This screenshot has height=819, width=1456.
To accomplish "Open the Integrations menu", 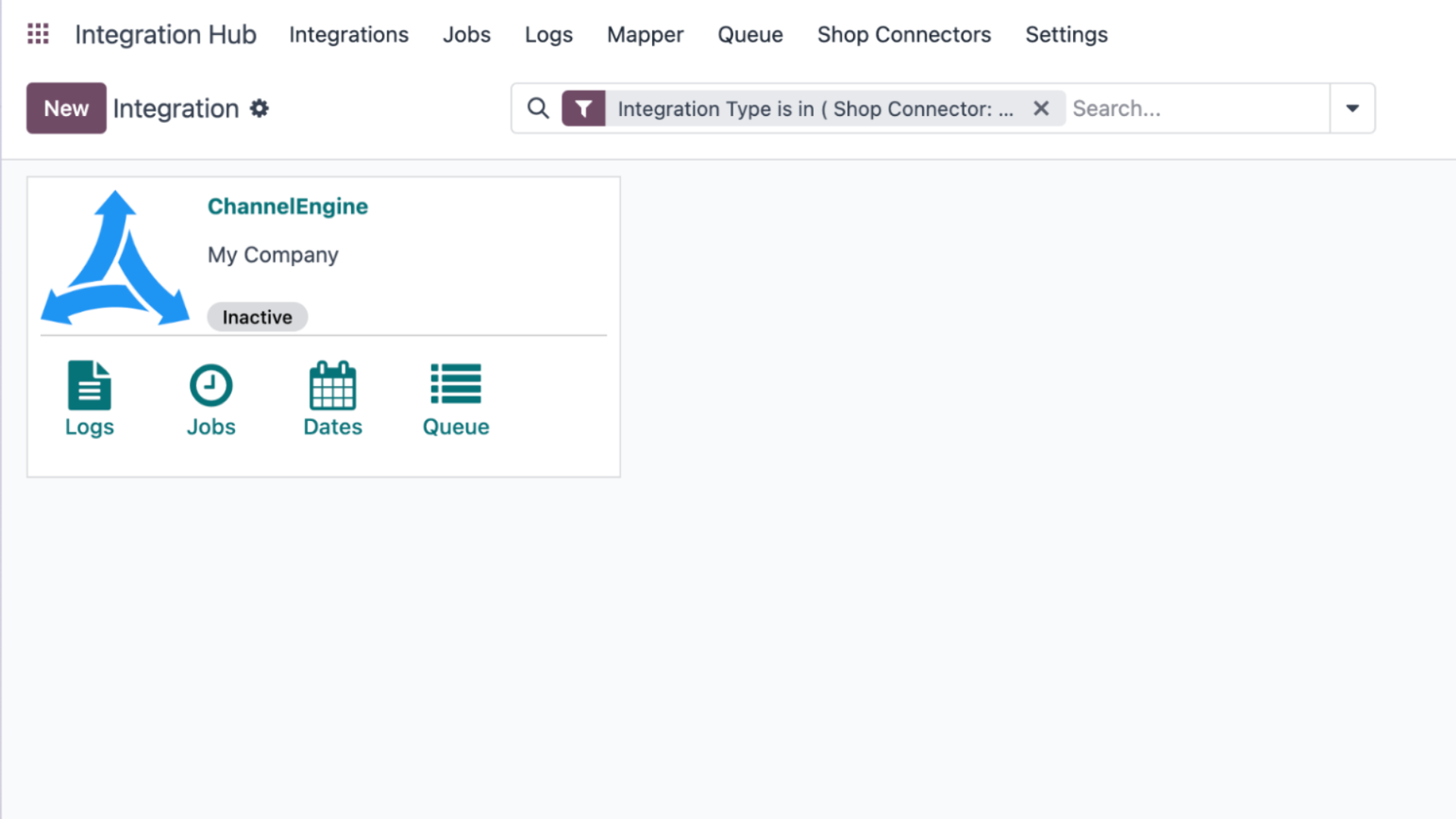I will pos(349,34).
